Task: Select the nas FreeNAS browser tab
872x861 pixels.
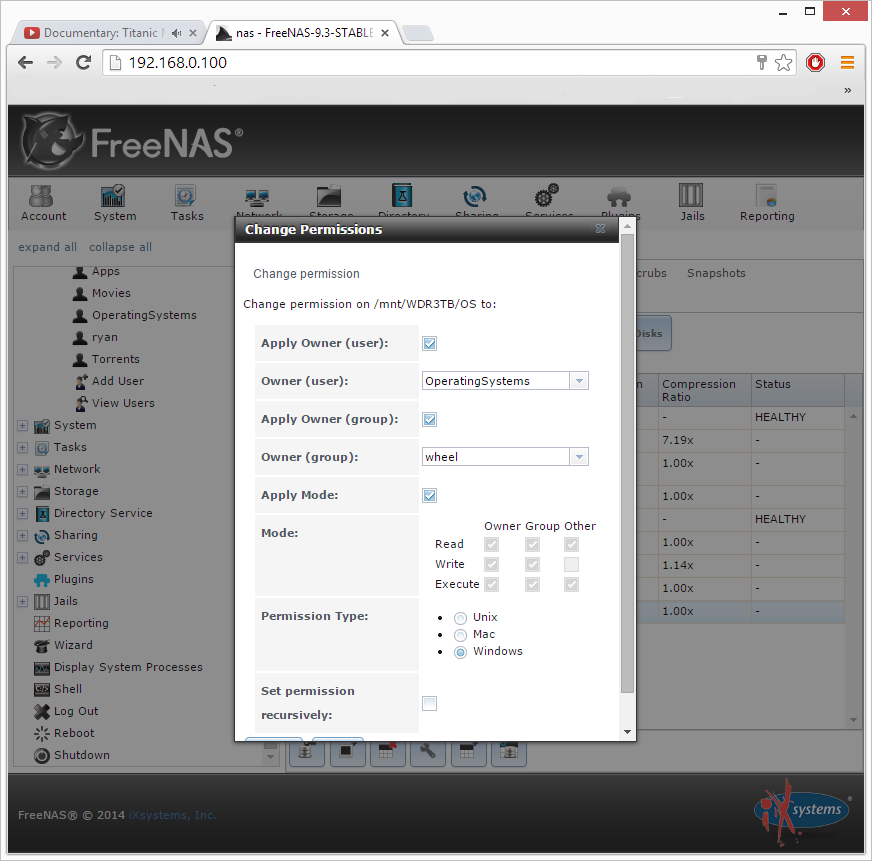Action: coord(304,33)
